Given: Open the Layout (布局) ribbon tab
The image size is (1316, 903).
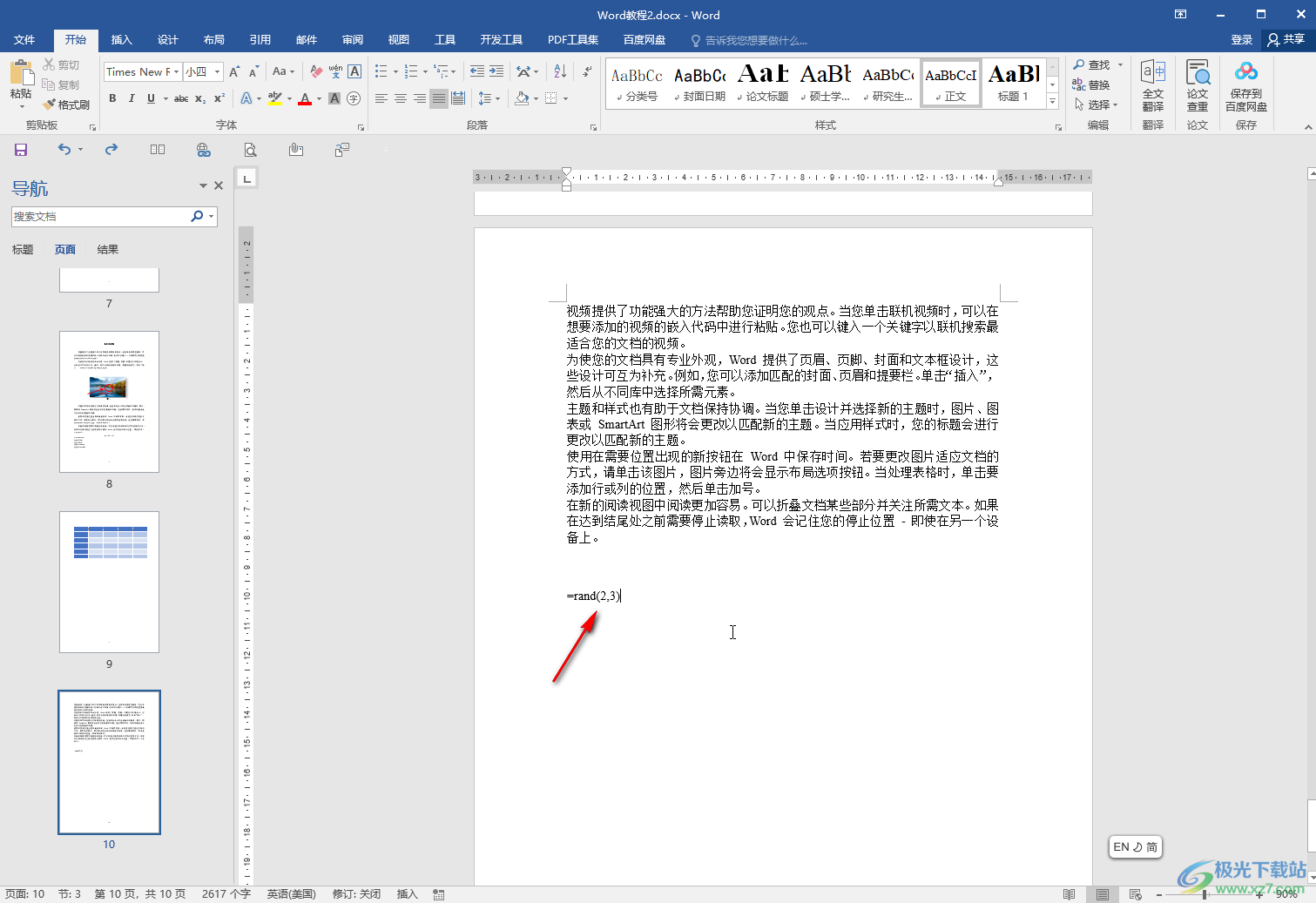Looking at the screenshot, I should (x=213, y=40).
